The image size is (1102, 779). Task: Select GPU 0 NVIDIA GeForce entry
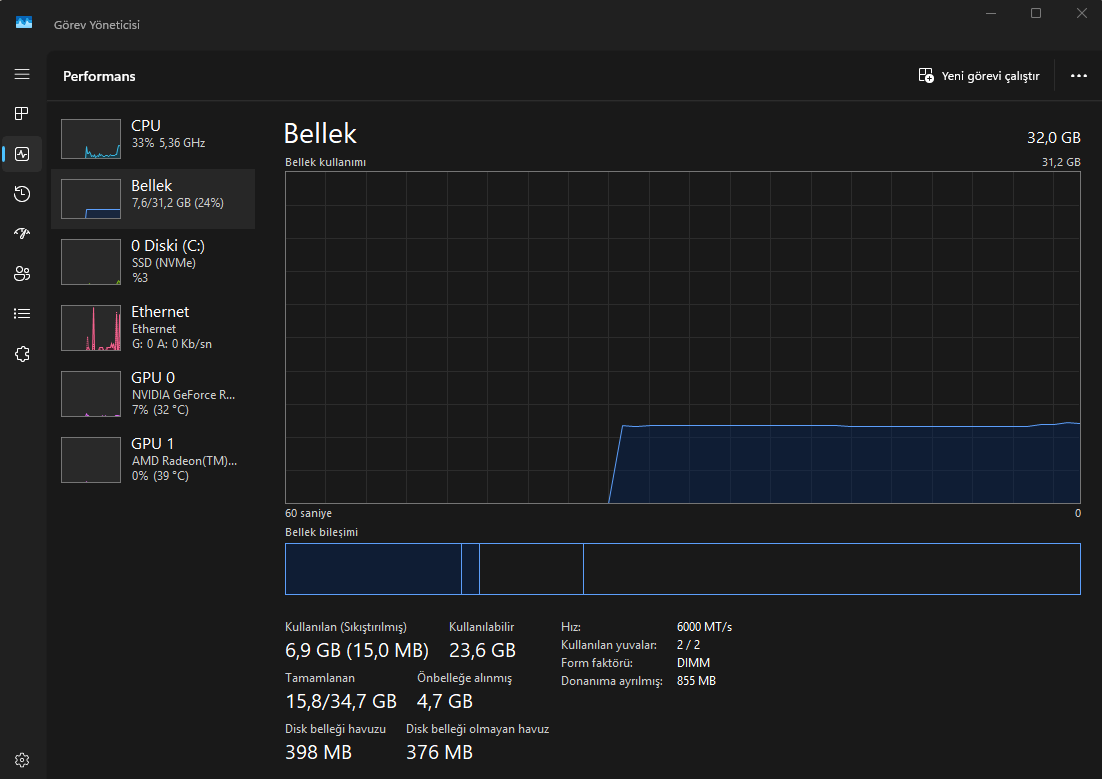coord(153,394)
